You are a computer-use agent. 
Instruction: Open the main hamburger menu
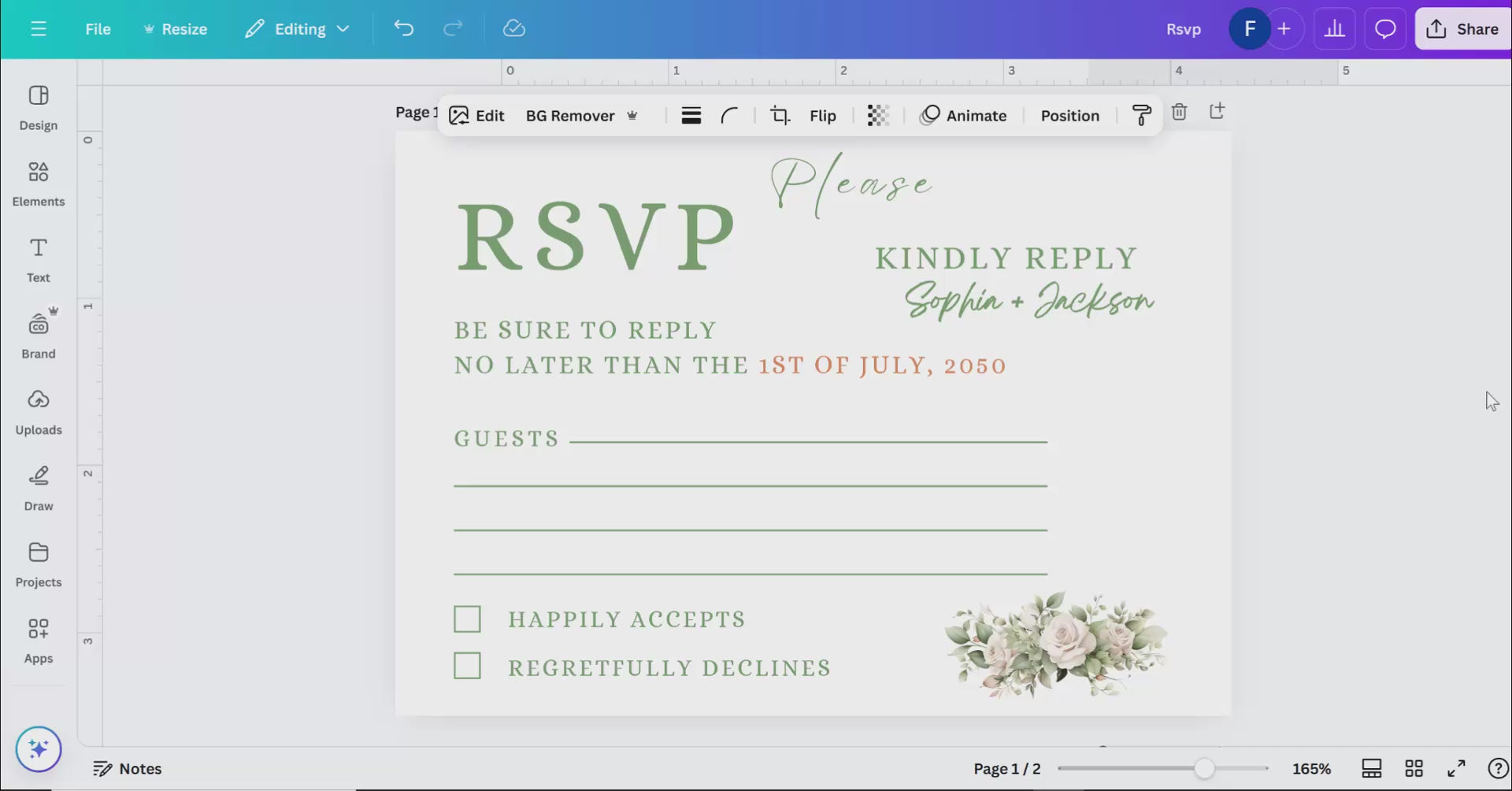click(38, 29)
